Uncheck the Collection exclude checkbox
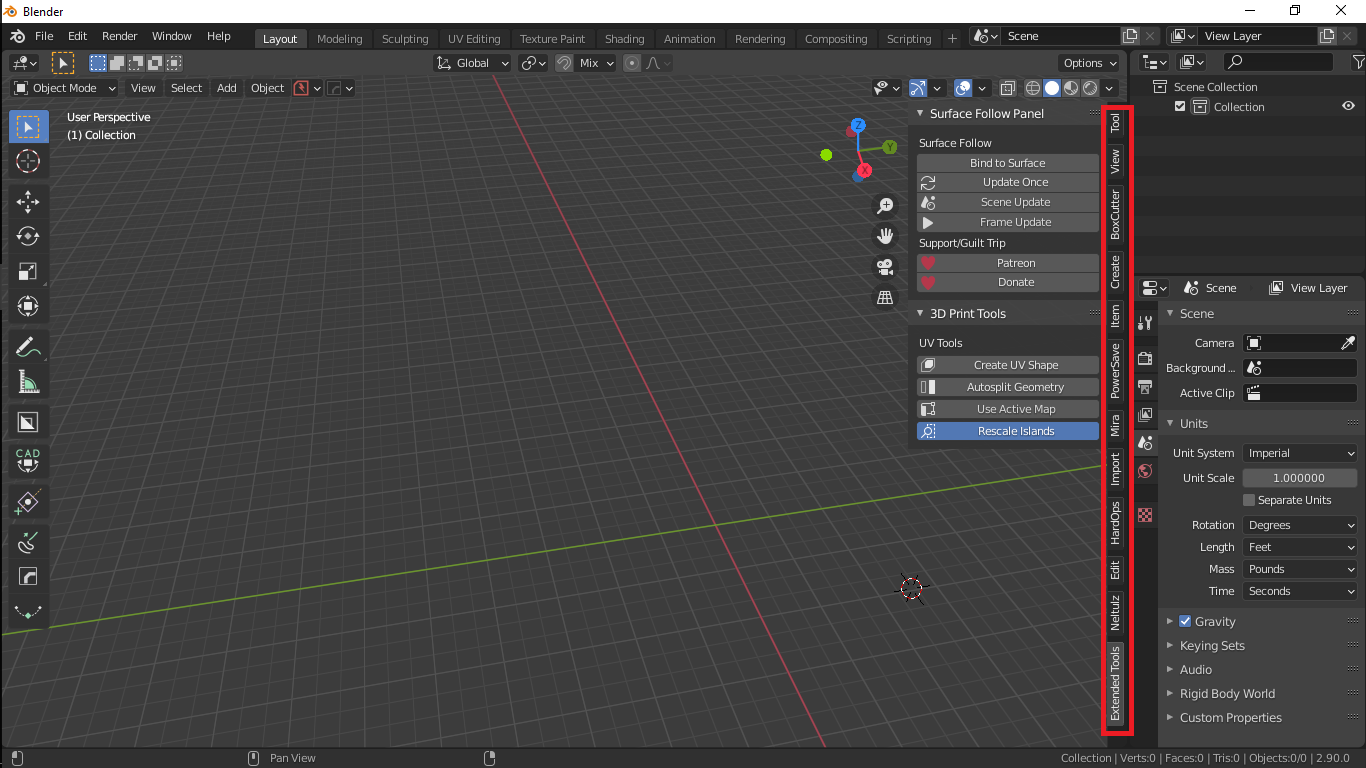The height and width of the screenshot is (768, 1366). pyautogui.click(x=1180, y=107)
